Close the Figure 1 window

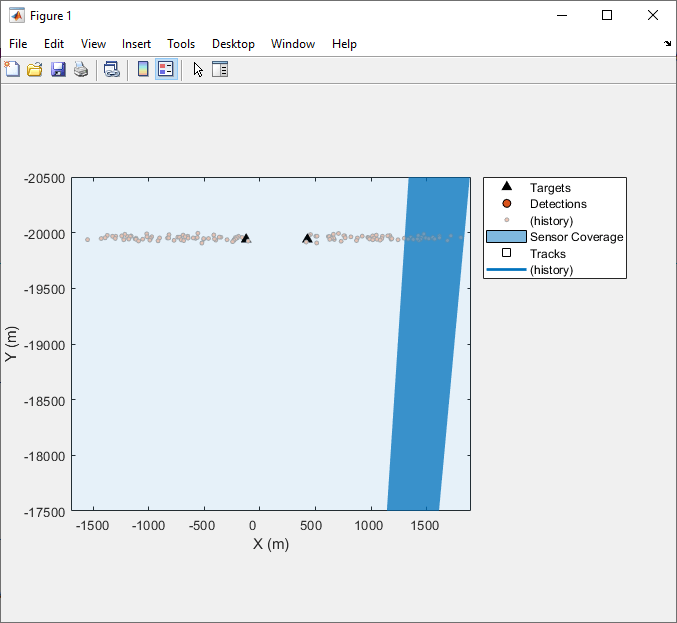click(x=653, y=16)
